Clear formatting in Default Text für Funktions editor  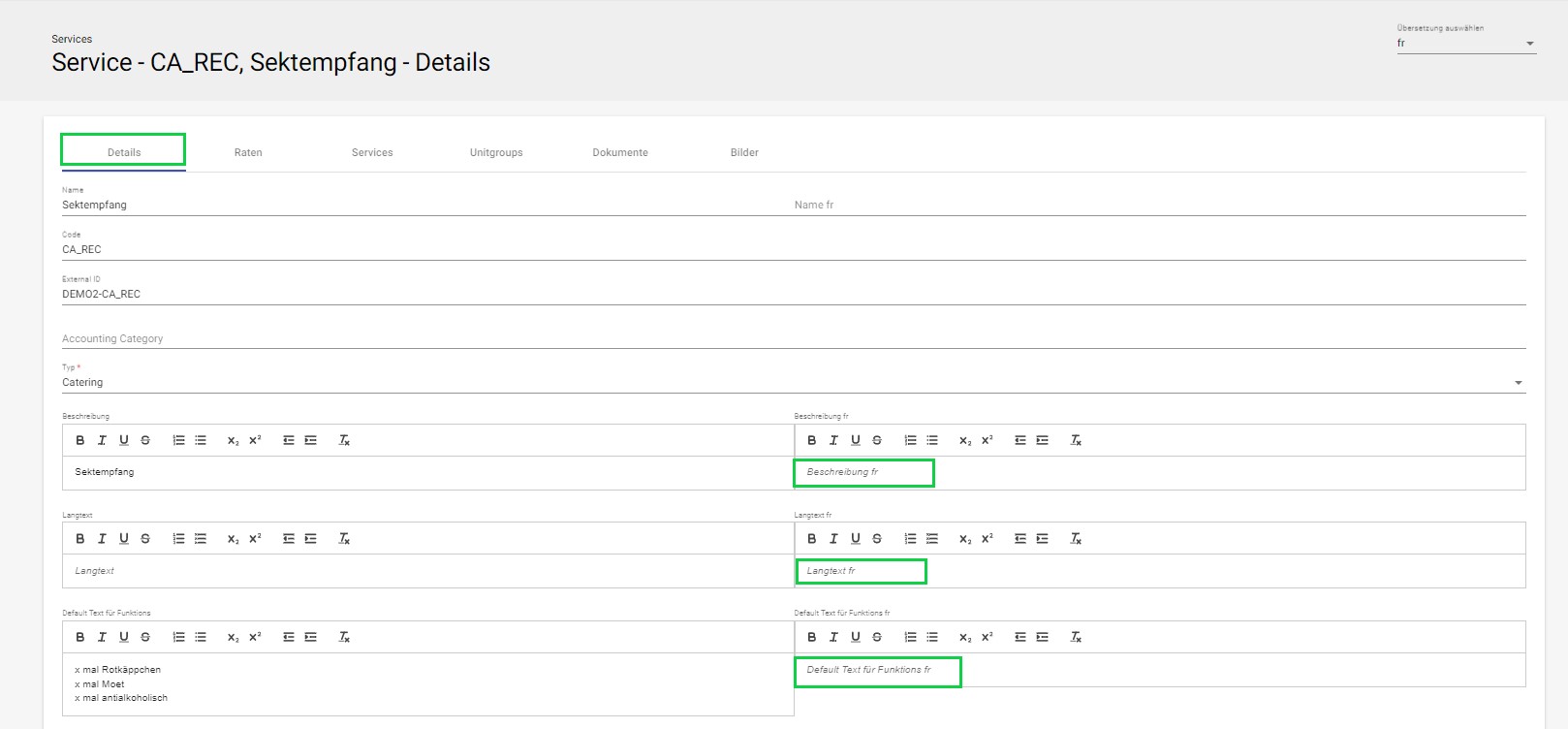coord(344,637)
